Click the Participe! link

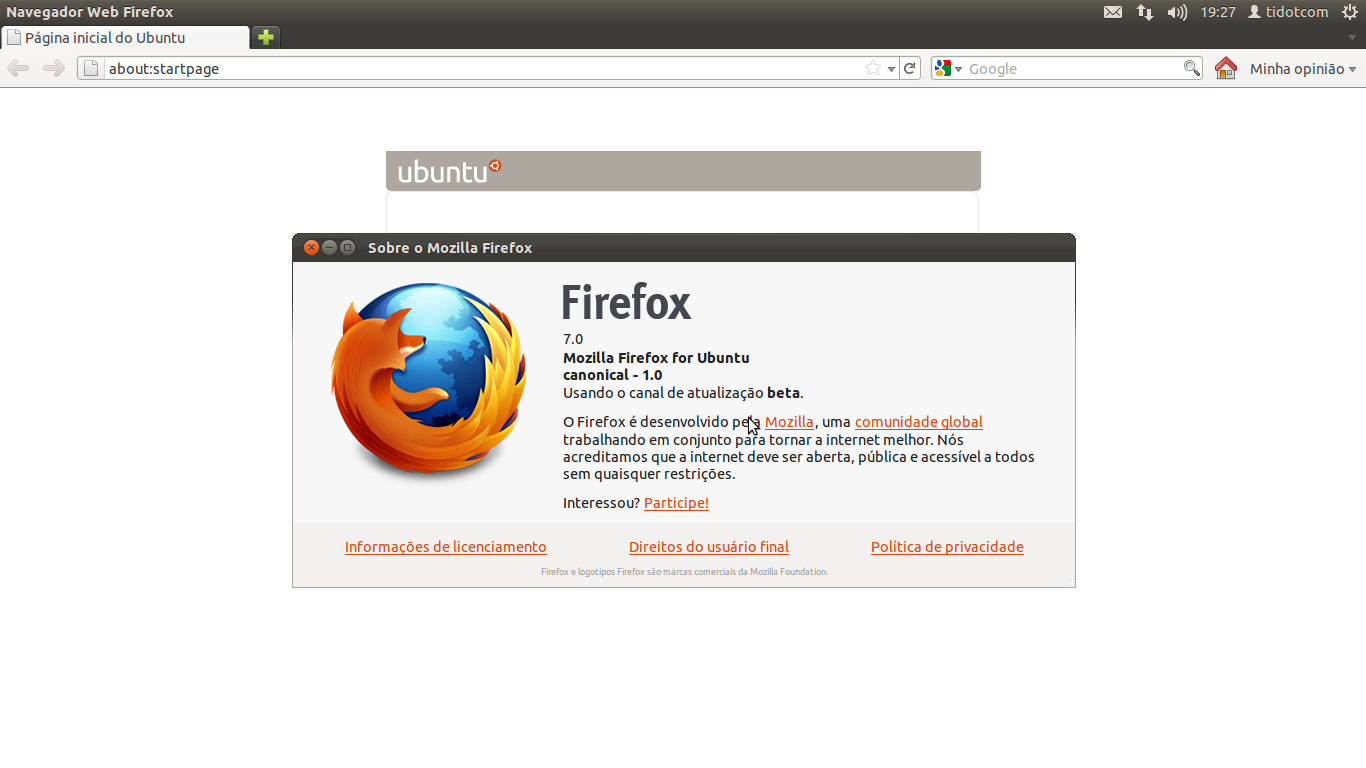tap(676, 503)
